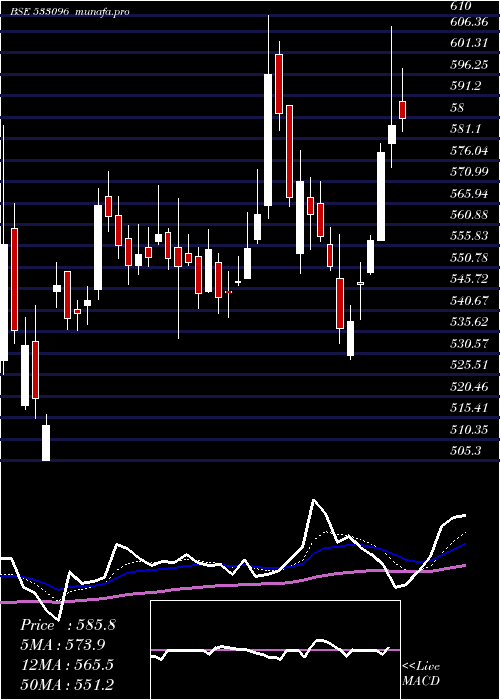Select the 505.3 price label
500x700 pixels.
click(465, 451)
